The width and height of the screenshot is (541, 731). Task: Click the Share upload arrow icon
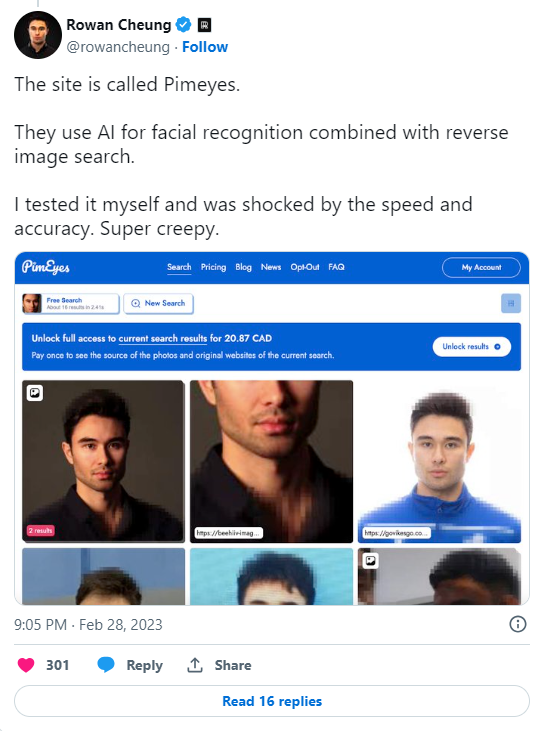(x=195, y=665)
